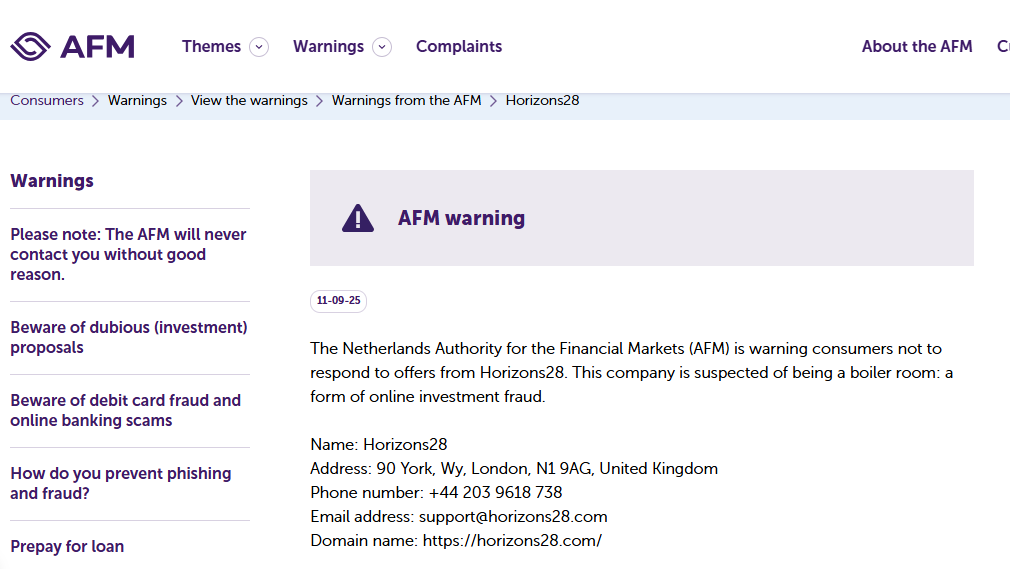Expand the Themes dropdown chevron

pos(259,47)
